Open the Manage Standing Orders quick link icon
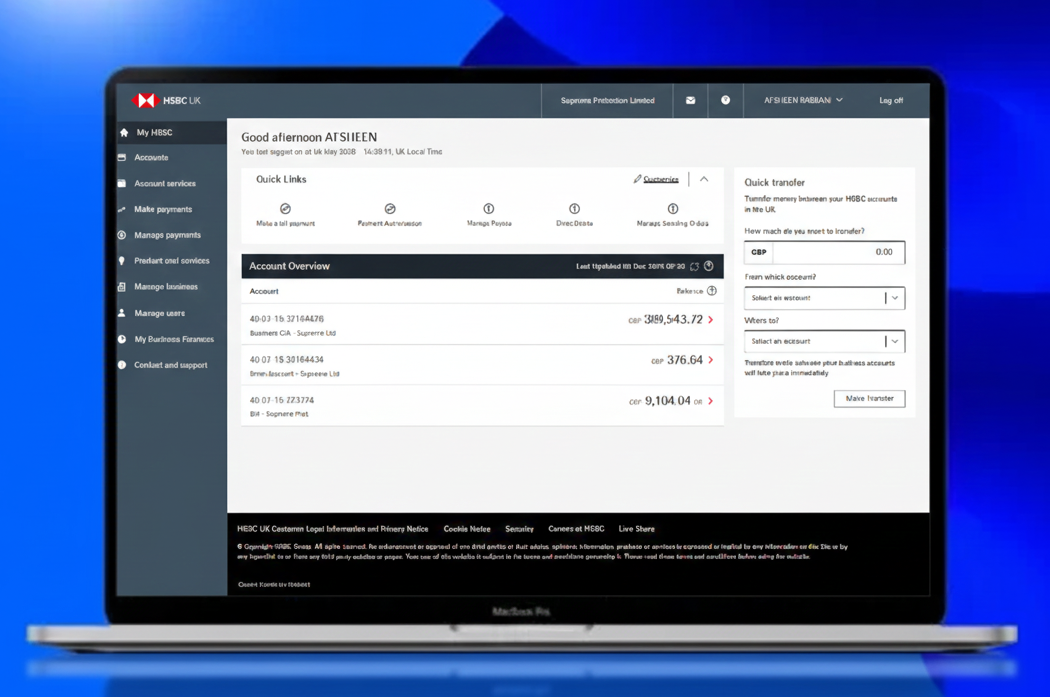Screen dimensions: 1050x697 (x=673, y=209)
